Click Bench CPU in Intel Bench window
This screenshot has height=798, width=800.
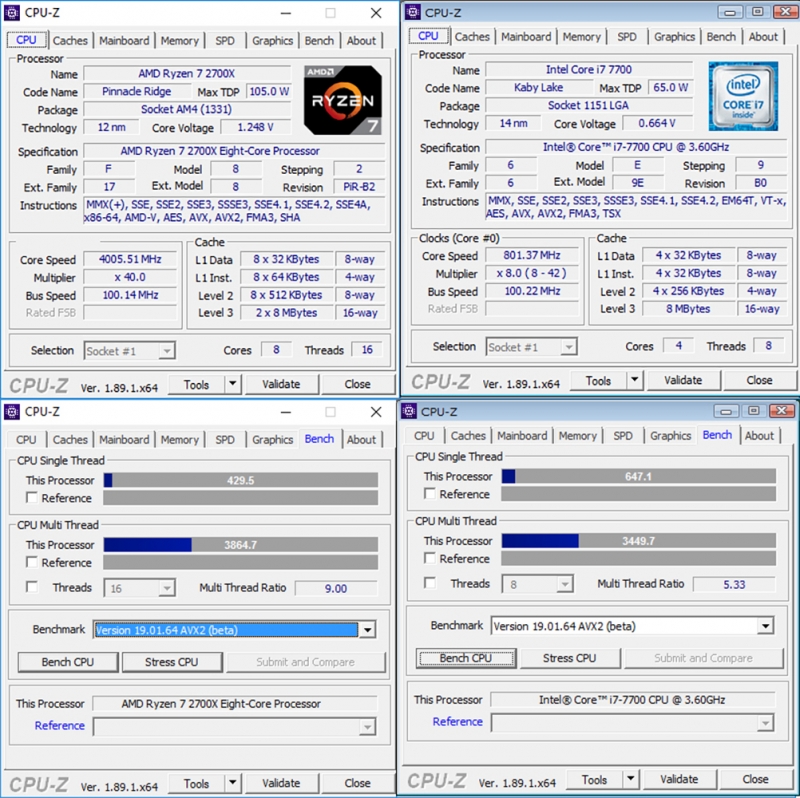[x=466, y=658]
